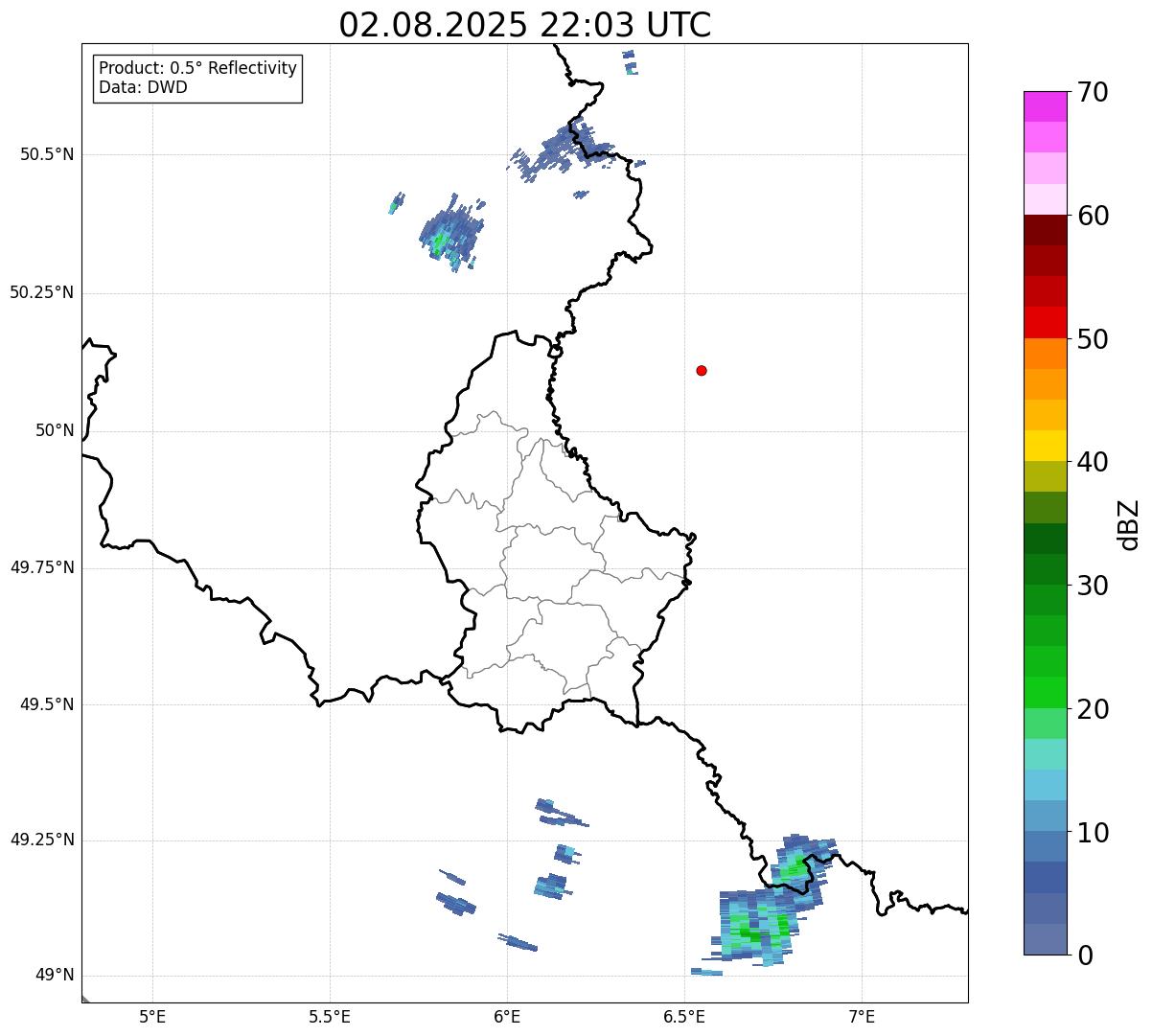Click the 50.5°N latitude label

pos(47,154)
